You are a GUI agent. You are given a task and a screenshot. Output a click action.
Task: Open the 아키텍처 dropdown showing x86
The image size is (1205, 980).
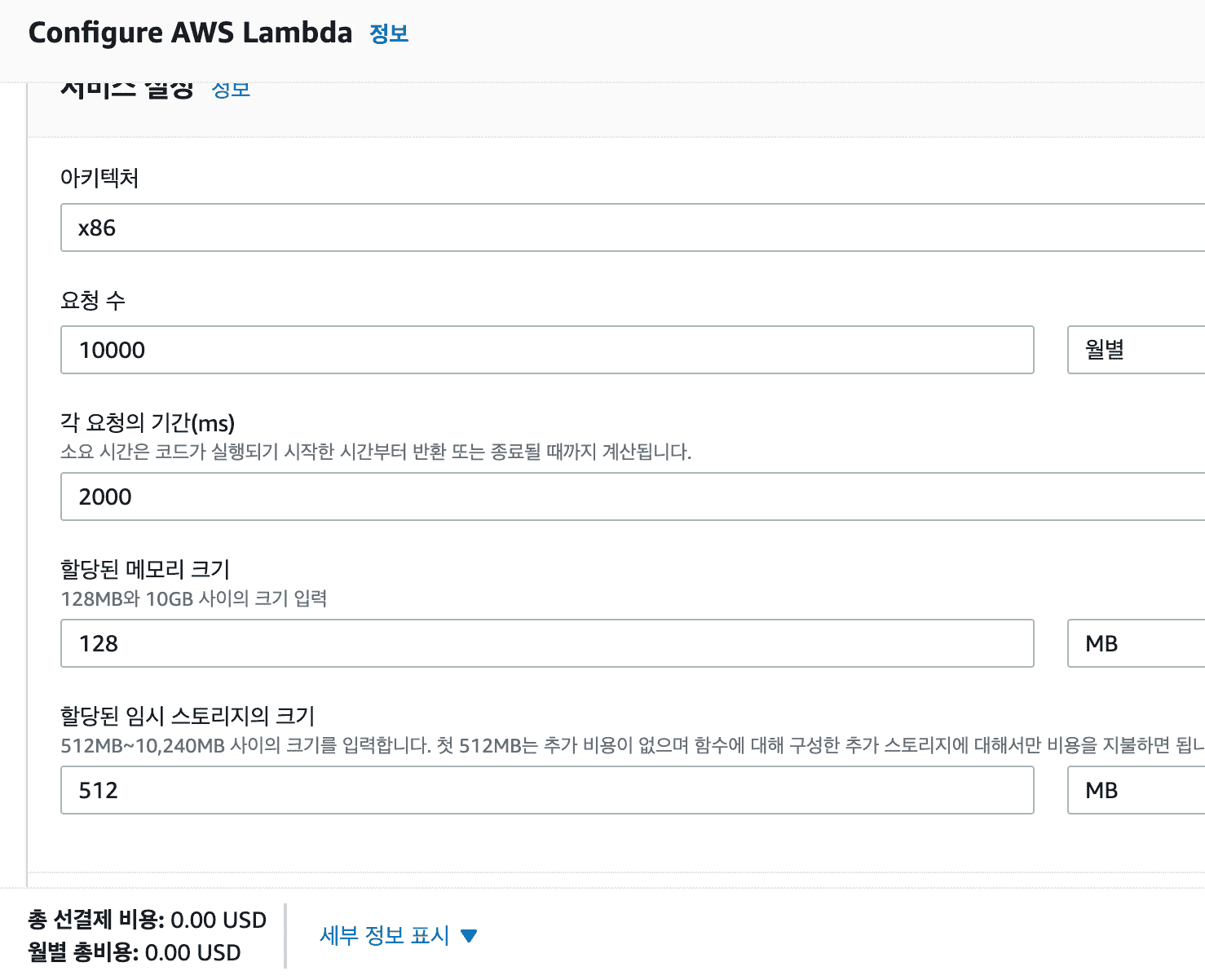pyautogui.click(x=632, y=228)
